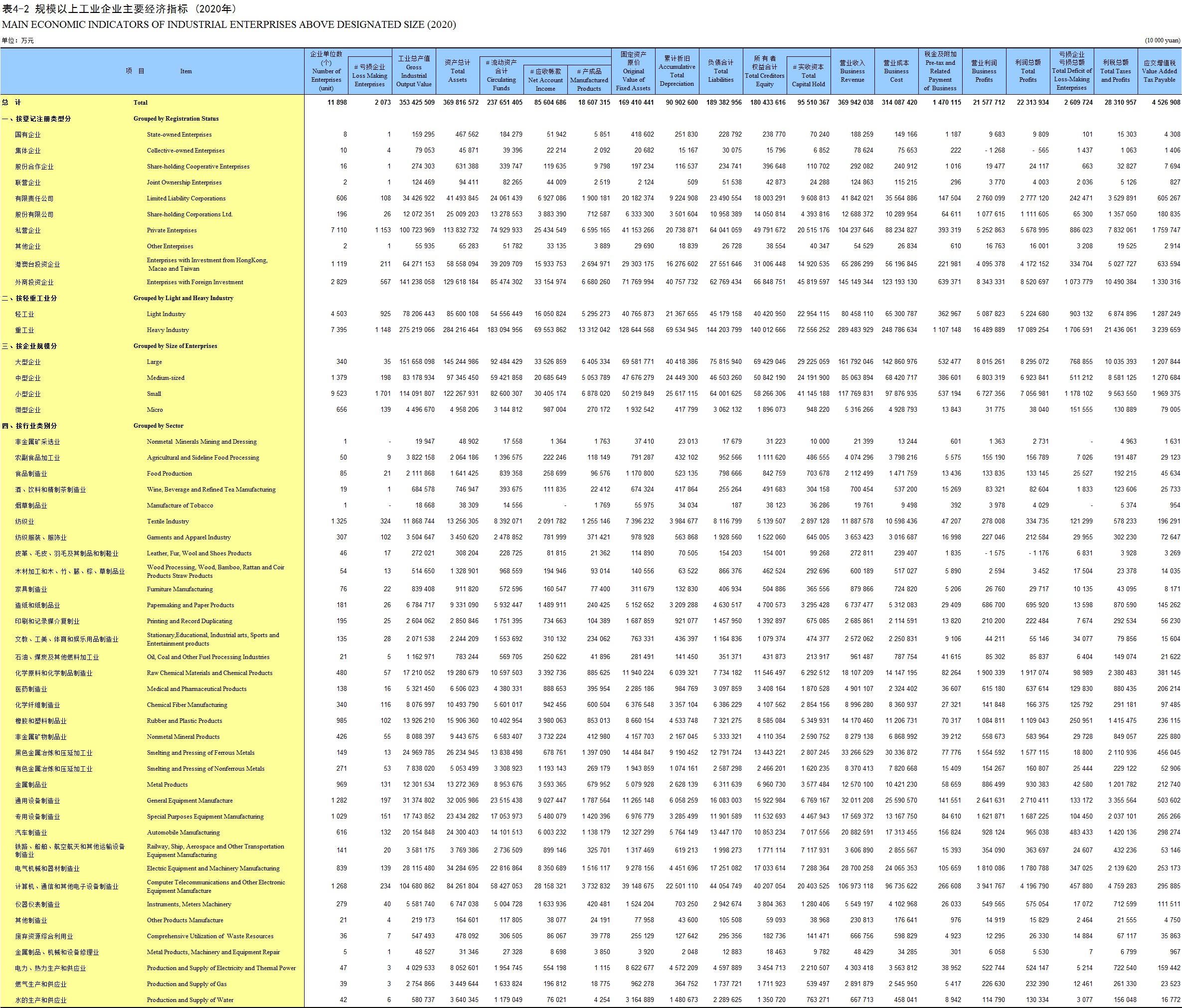
Task: Click 'General Equipment Manufacture' label
Action: (x=190, y=802)
